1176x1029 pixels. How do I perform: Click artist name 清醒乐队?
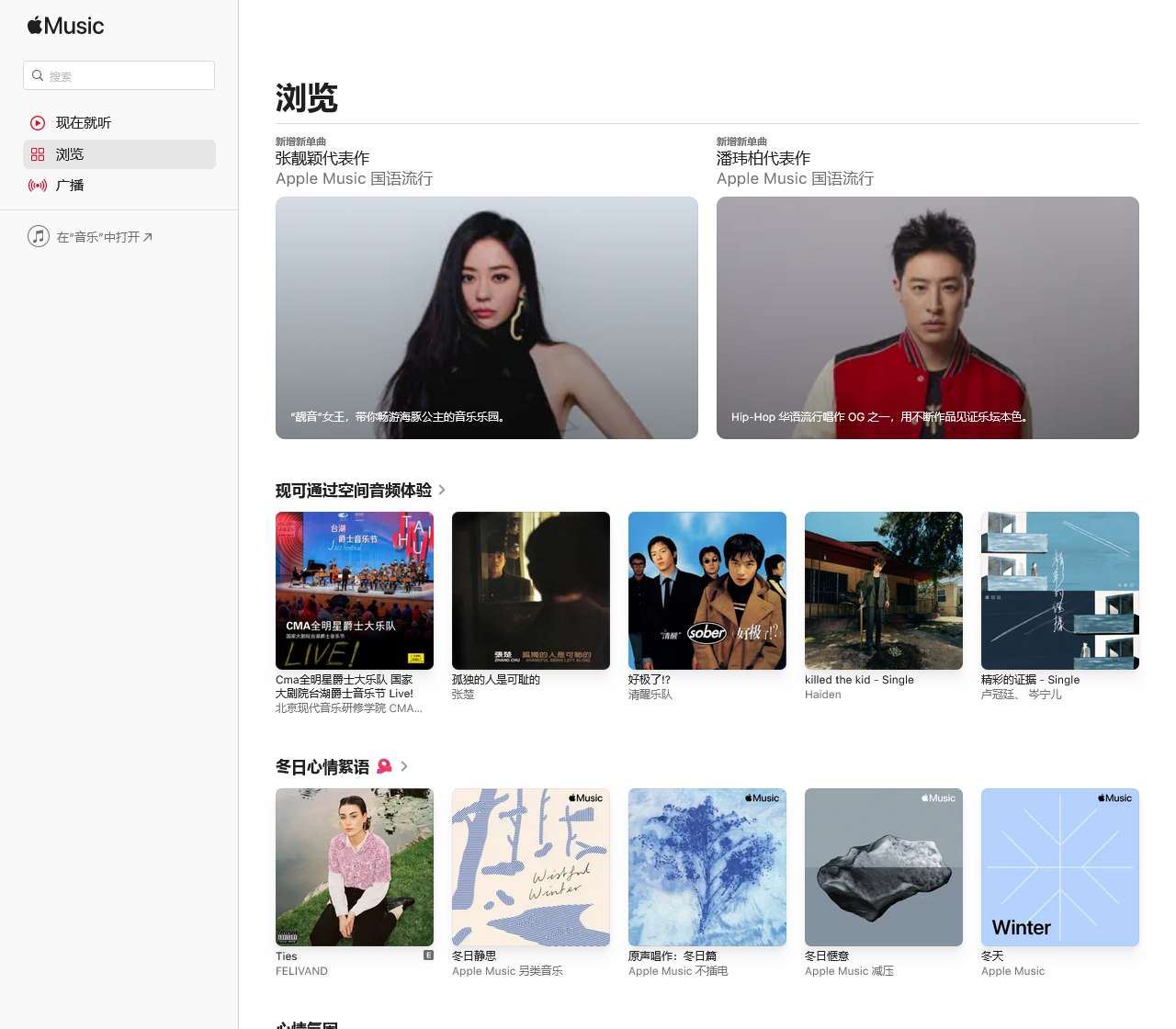click(650, 695)
